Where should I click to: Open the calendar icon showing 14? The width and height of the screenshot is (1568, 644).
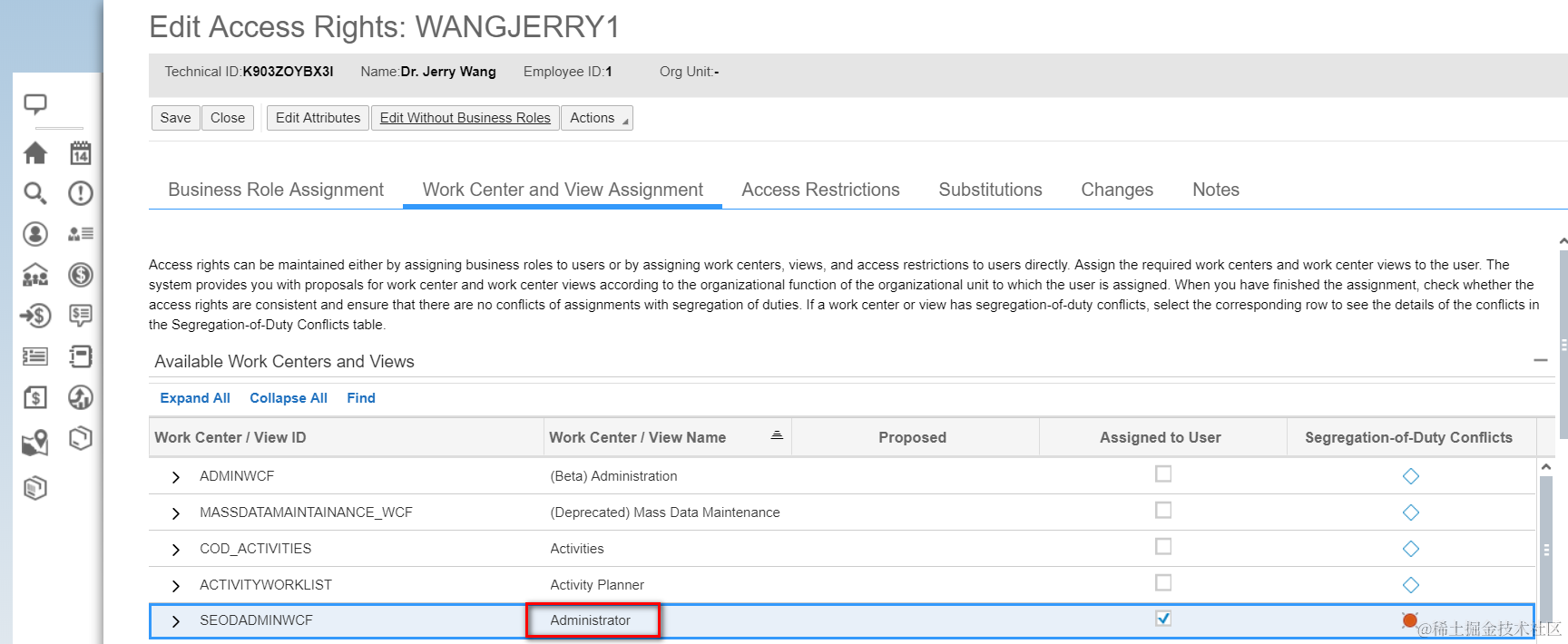click(81, 152)
